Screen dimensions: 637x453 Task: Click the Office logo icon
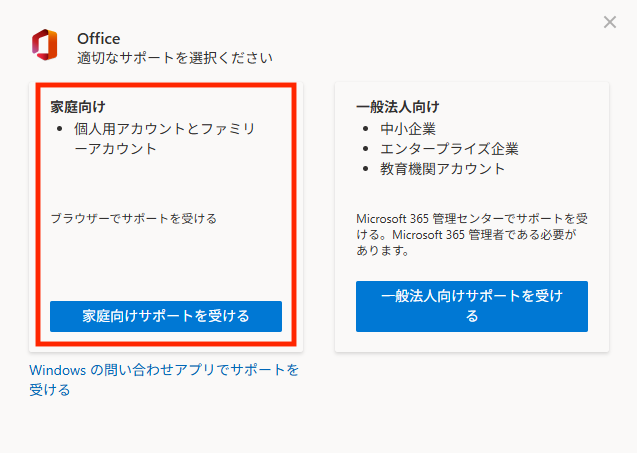pos(45,45)
